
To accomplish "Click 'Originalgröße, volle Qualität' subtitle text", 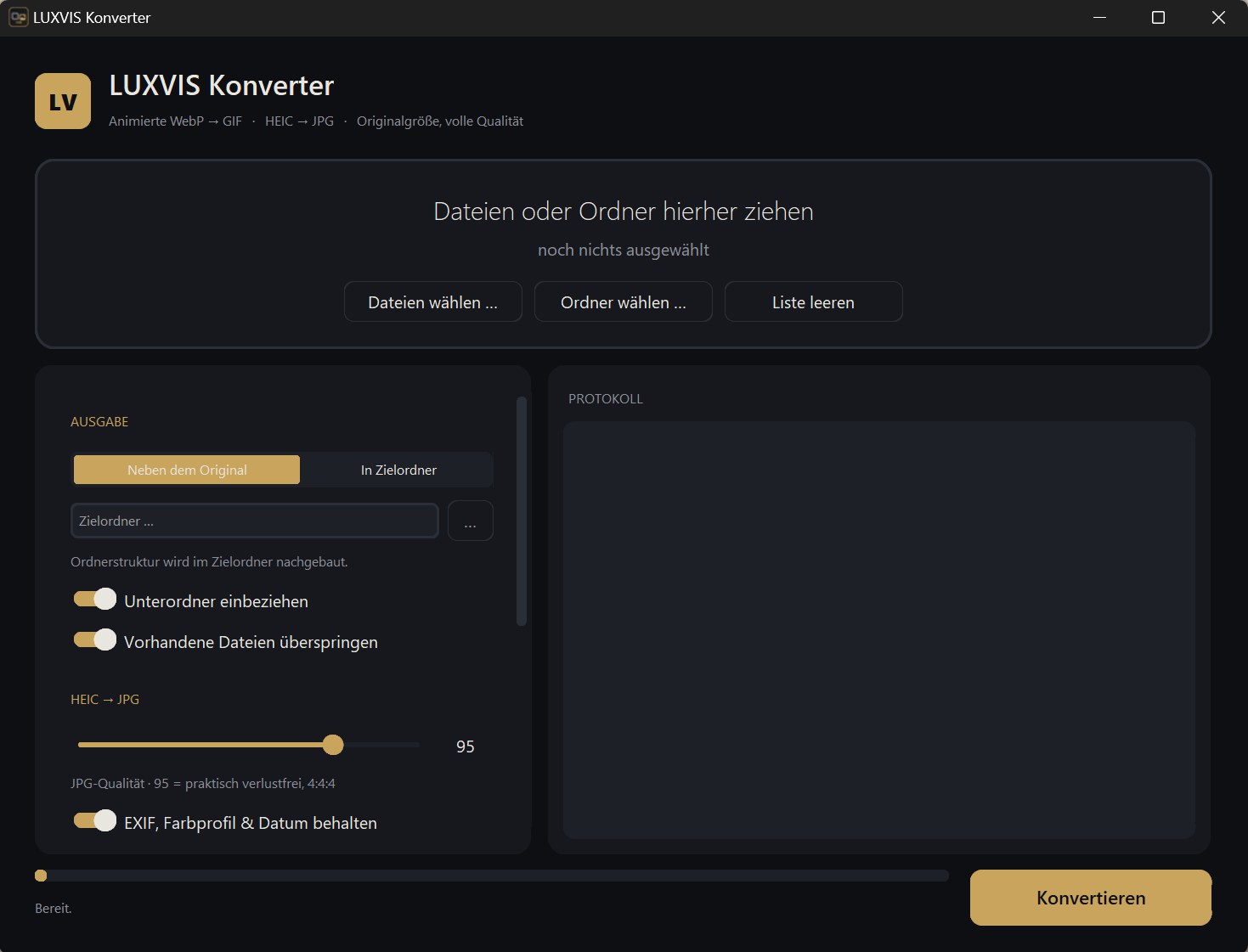I will pyautogui.click(x=440, y=121).
